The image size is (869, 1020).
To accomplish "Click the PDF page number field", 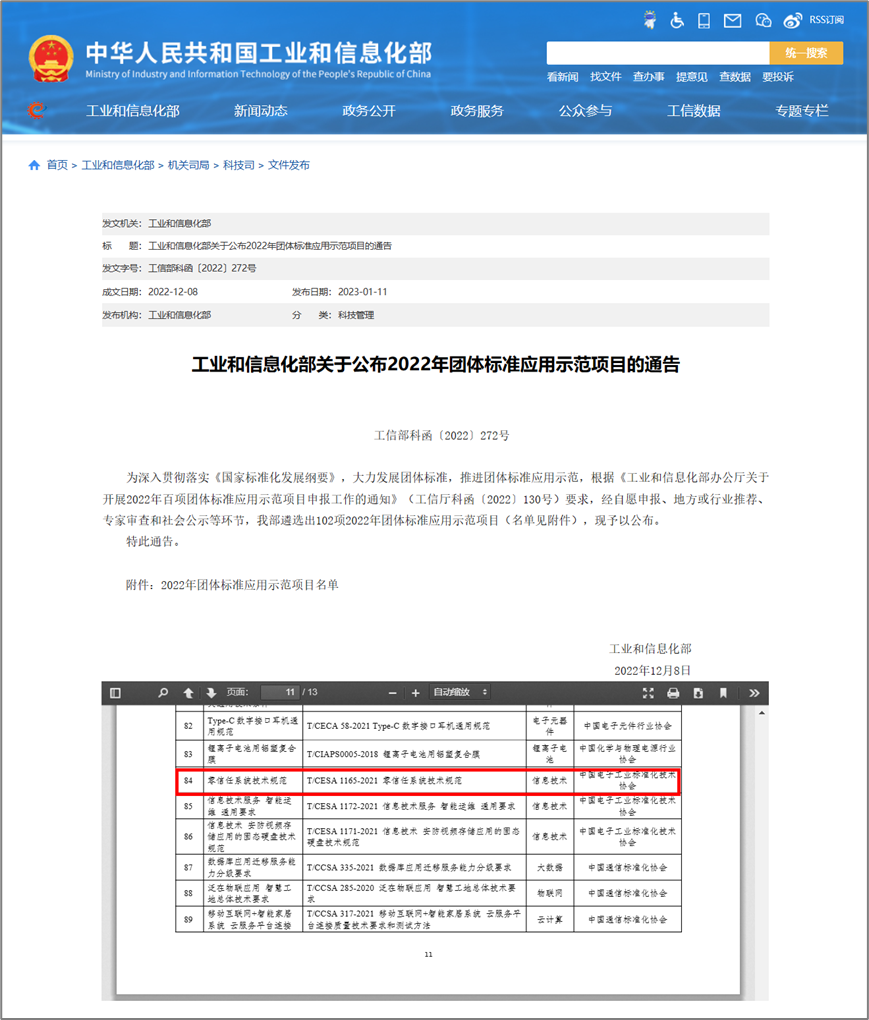I will point(280,692).
